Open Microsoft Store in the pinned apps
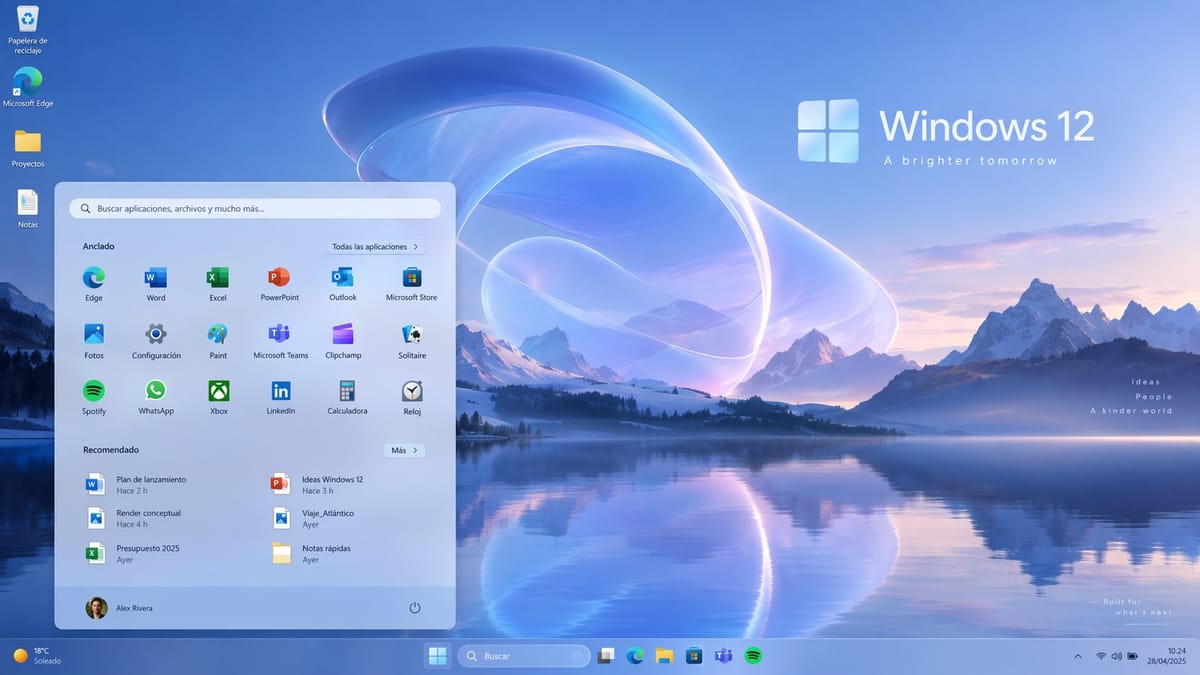The image size is (1200, 675). click(412, 283)
